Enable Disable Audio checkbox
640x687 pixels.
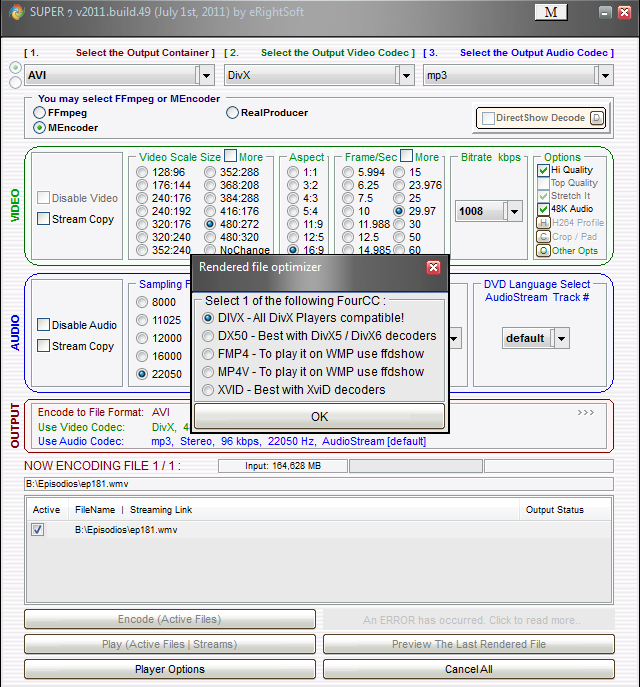click(43, 325)
